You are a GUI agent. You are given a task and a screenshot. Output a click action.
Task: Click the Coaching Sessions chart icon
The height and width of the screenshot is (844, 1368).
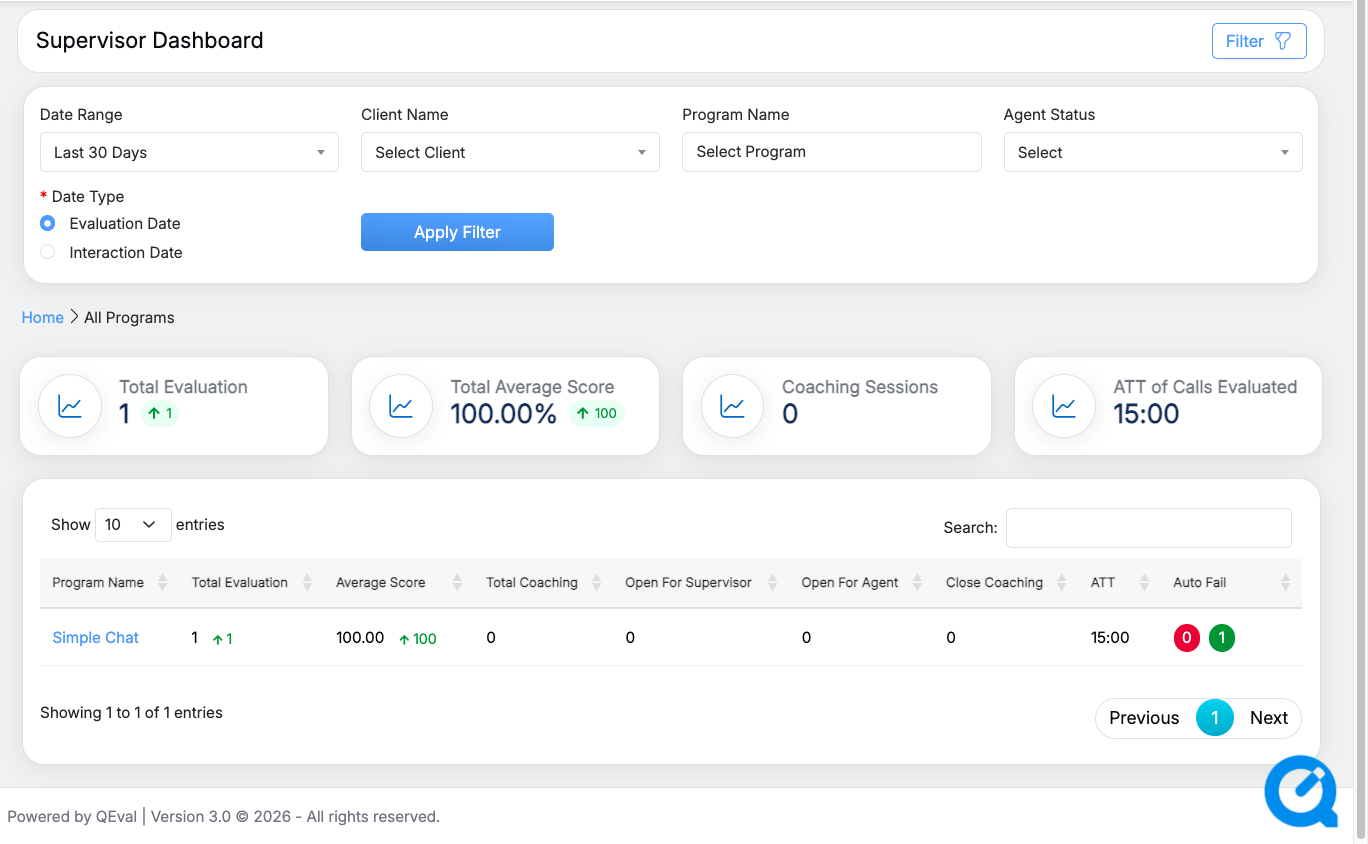733,406
